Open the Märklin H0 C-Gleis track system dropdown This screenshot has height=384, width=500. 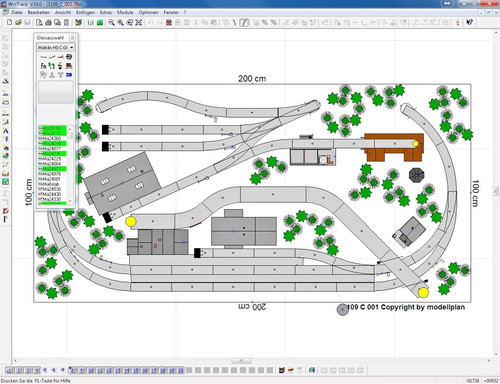pyautogui.click(x=55, y=48)
